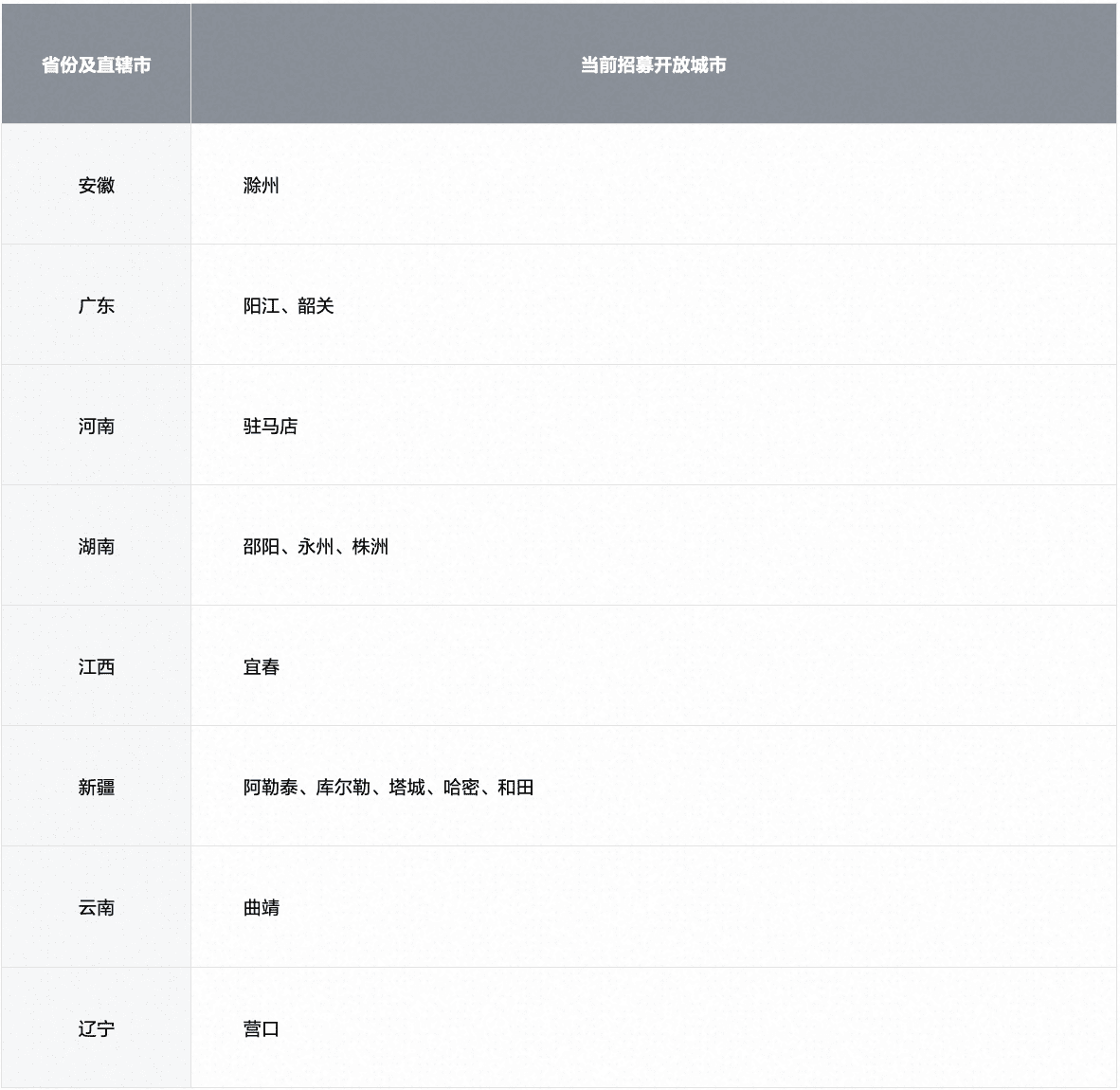
Task: Click the 邵阳、永州、株洲 cities text
Action: [x=316, y=547]
